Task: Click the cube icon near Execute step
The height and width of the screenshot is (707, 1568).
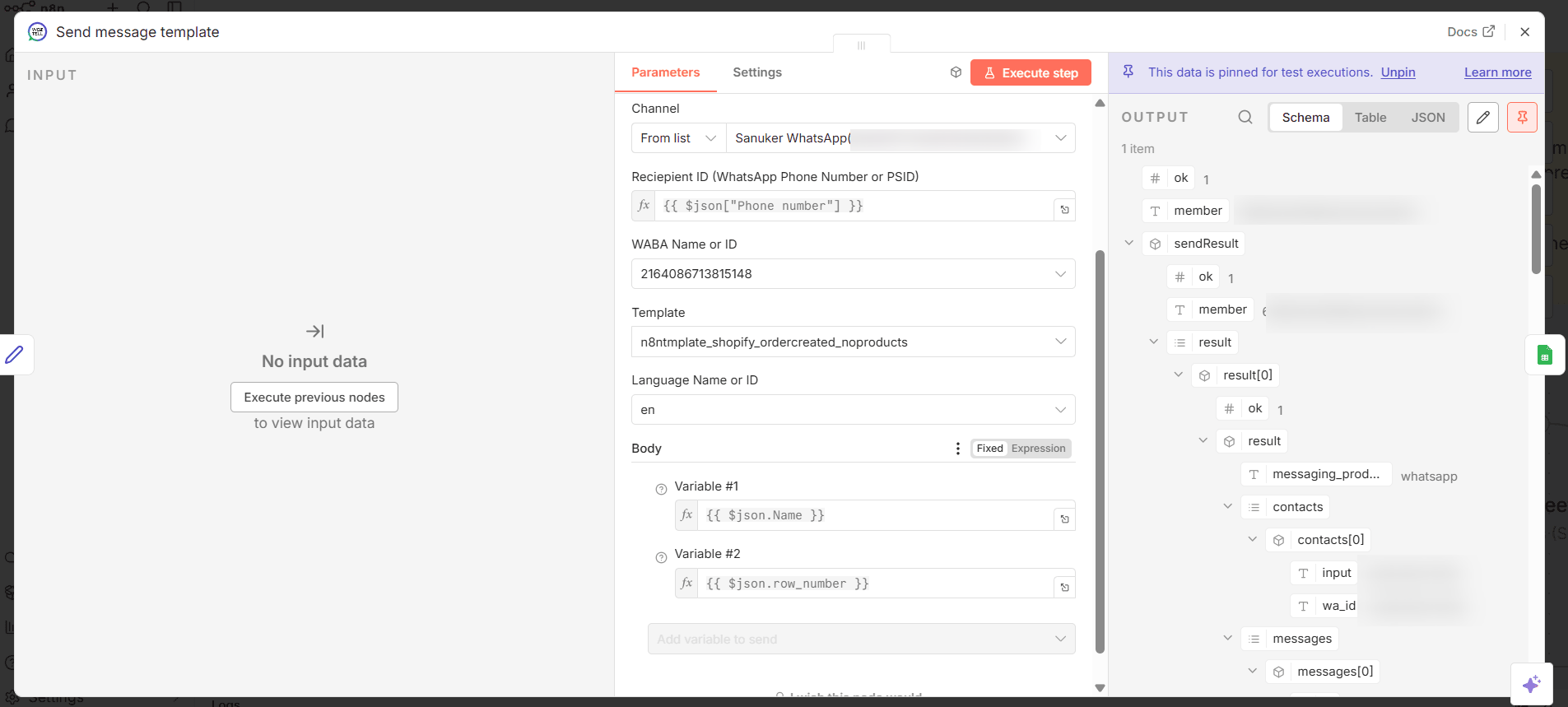Action: 956,72
